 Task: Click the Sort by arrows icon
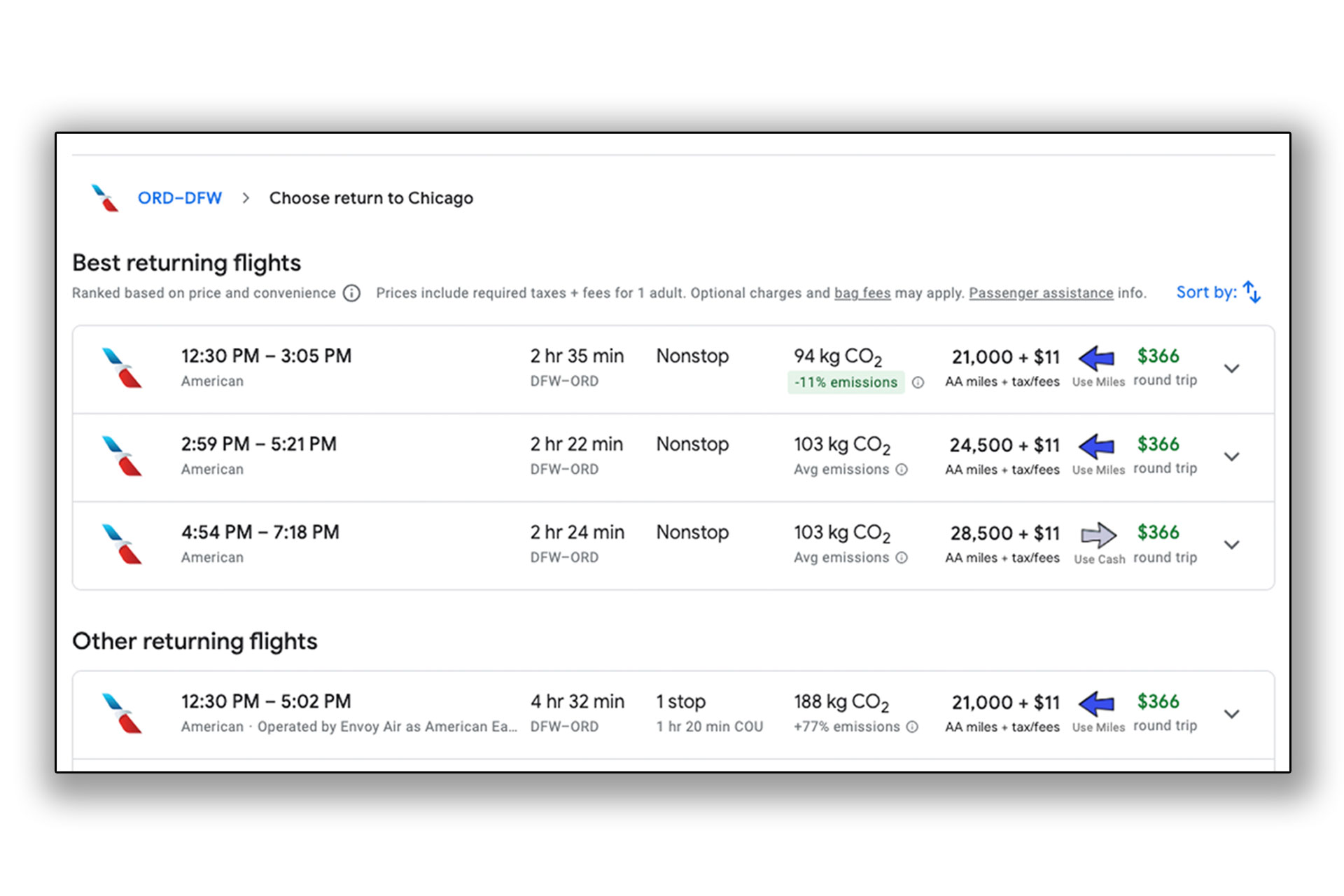[x=1252, y=292]
